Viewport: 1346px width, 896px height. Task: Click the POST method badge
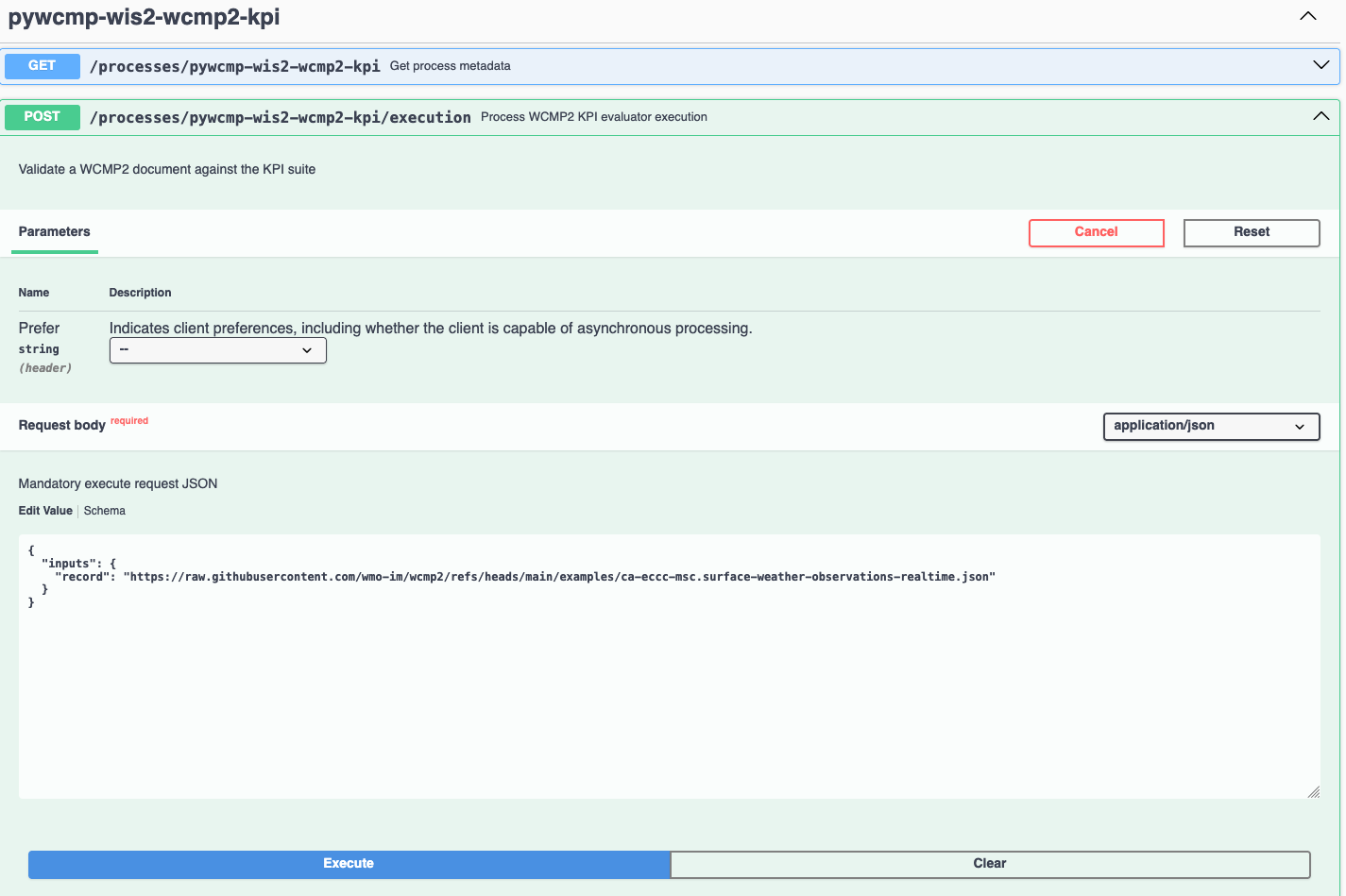point(42,117)
